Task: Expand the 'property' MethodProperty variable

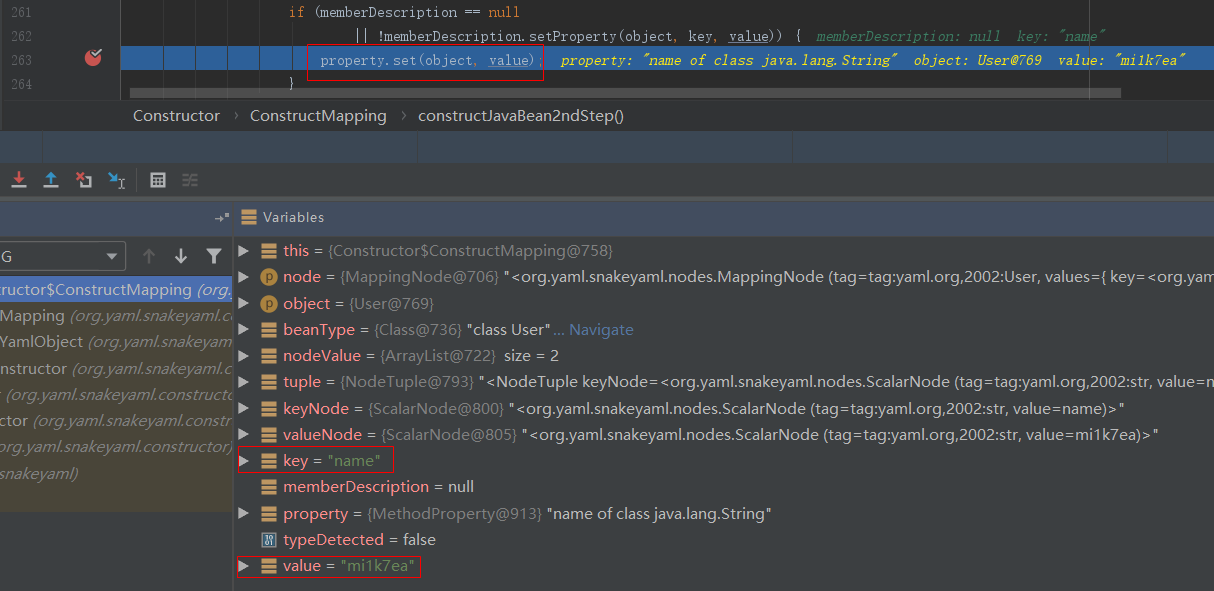Action: (244, 513)
